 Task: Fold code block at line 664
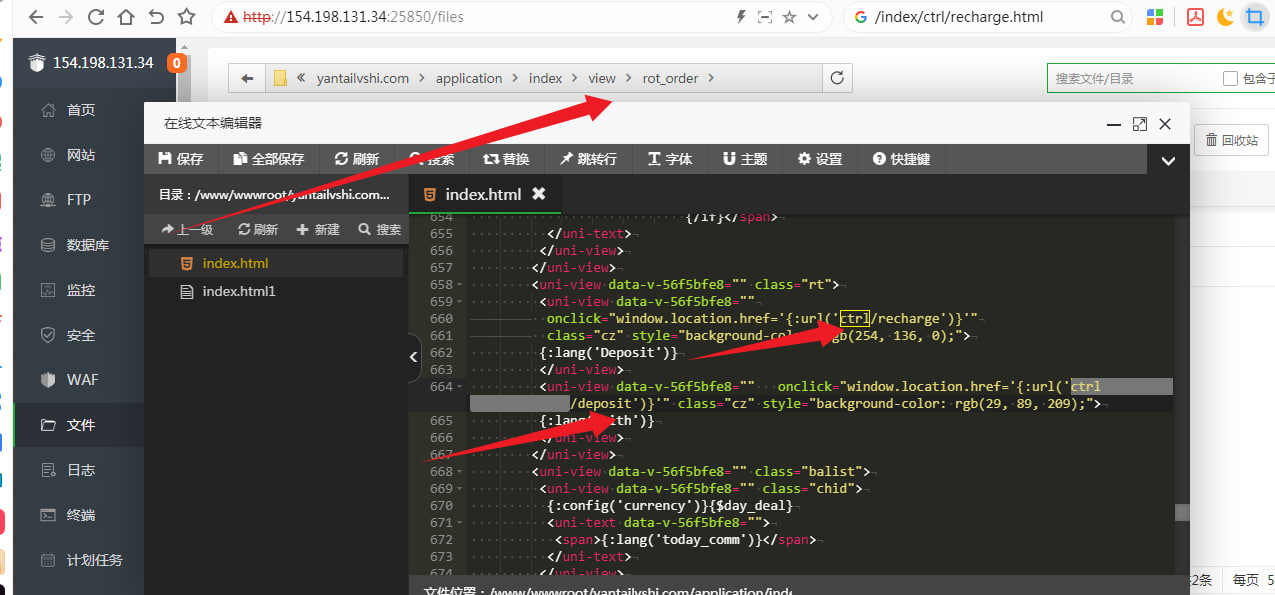point(461,387)
